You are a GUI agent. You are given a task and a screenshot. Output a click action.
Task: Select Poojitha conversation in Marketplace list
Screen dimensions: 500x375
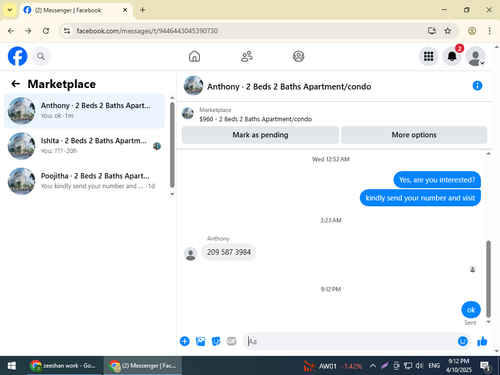point(84,181)
